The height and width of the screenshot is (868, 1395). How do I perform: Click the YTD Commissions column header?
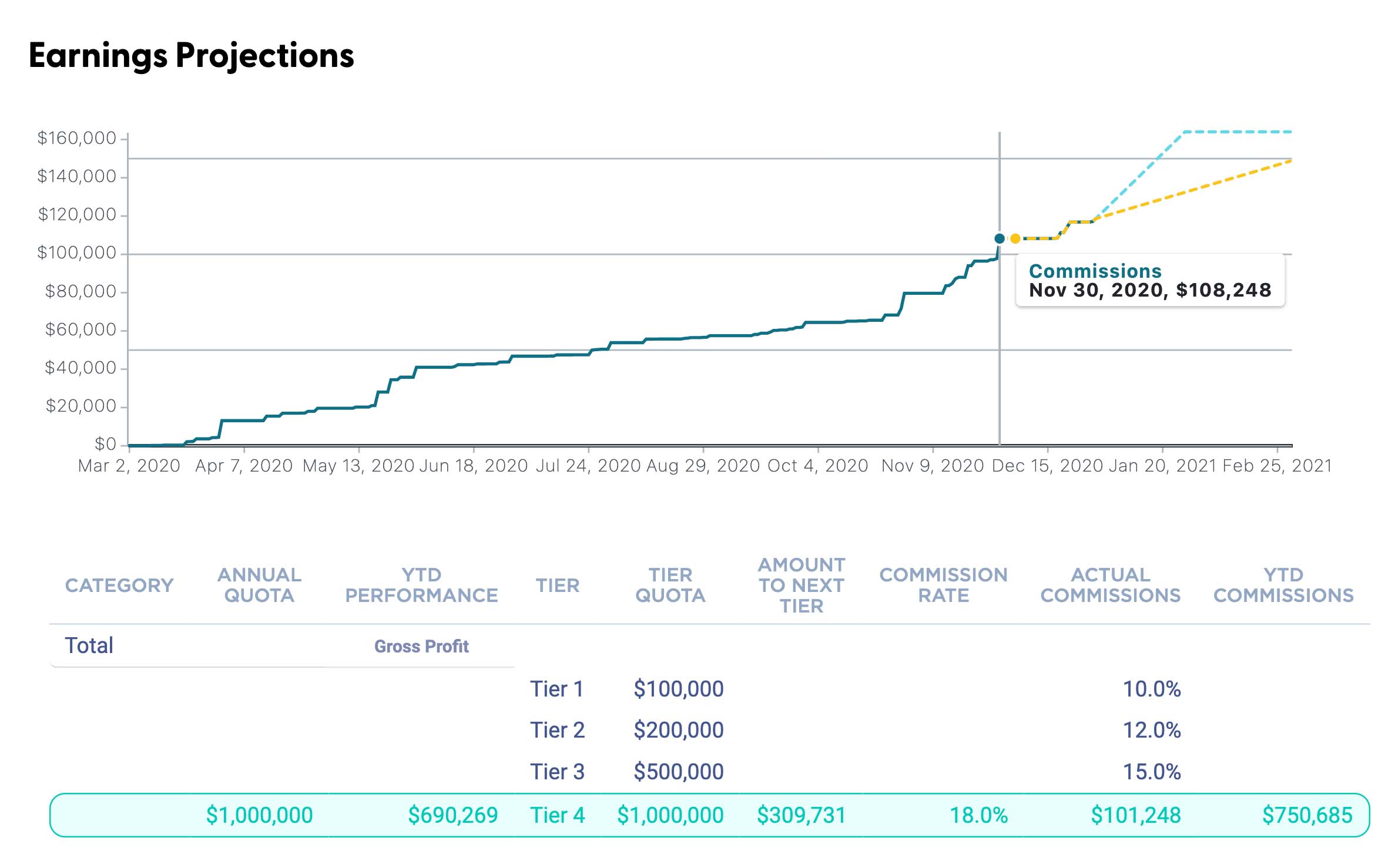pyautogui.click(x=1283, y=585)
